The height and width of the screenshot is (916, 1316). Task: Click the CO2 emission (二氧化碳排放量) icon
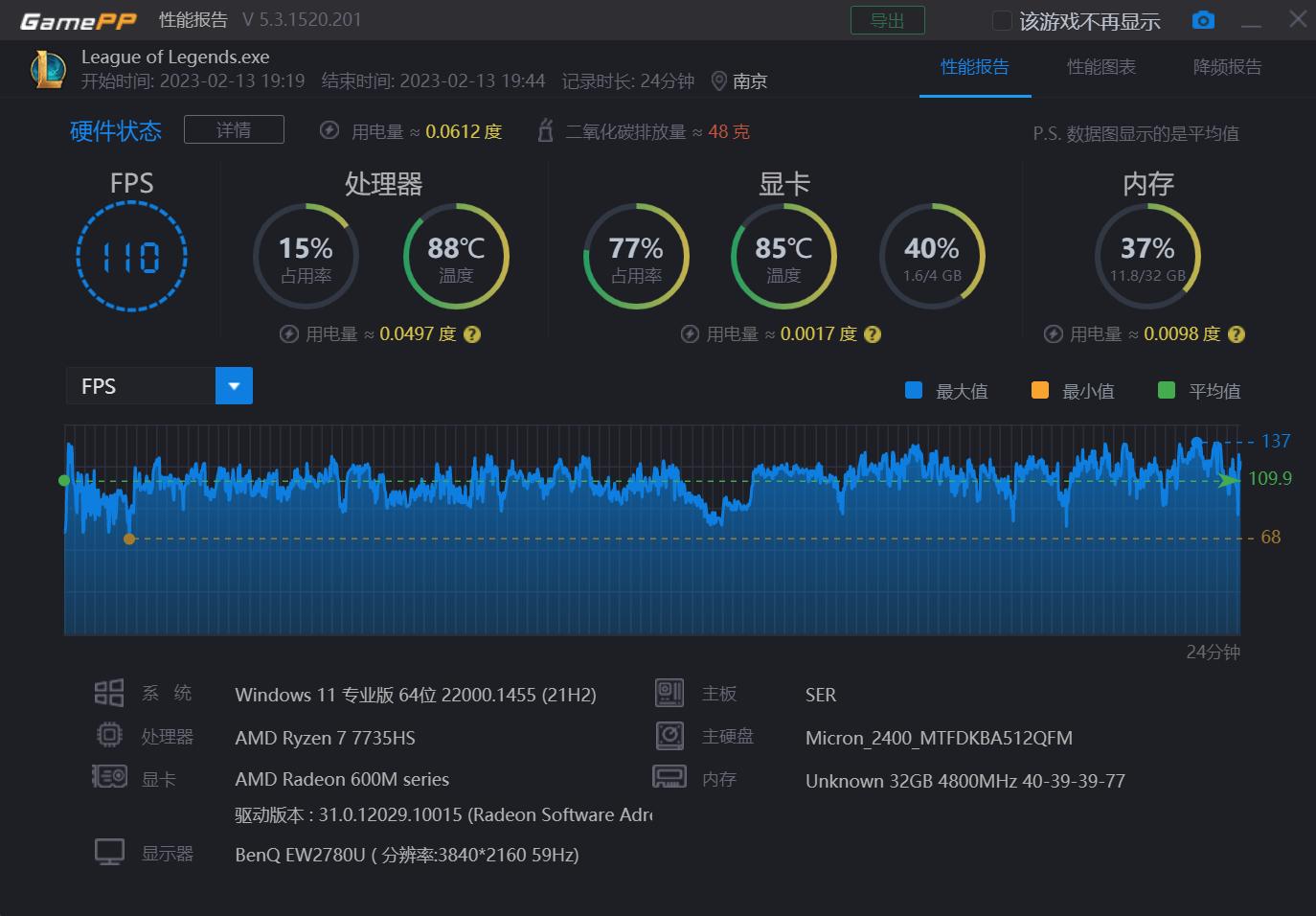click(x=546, y=130)
